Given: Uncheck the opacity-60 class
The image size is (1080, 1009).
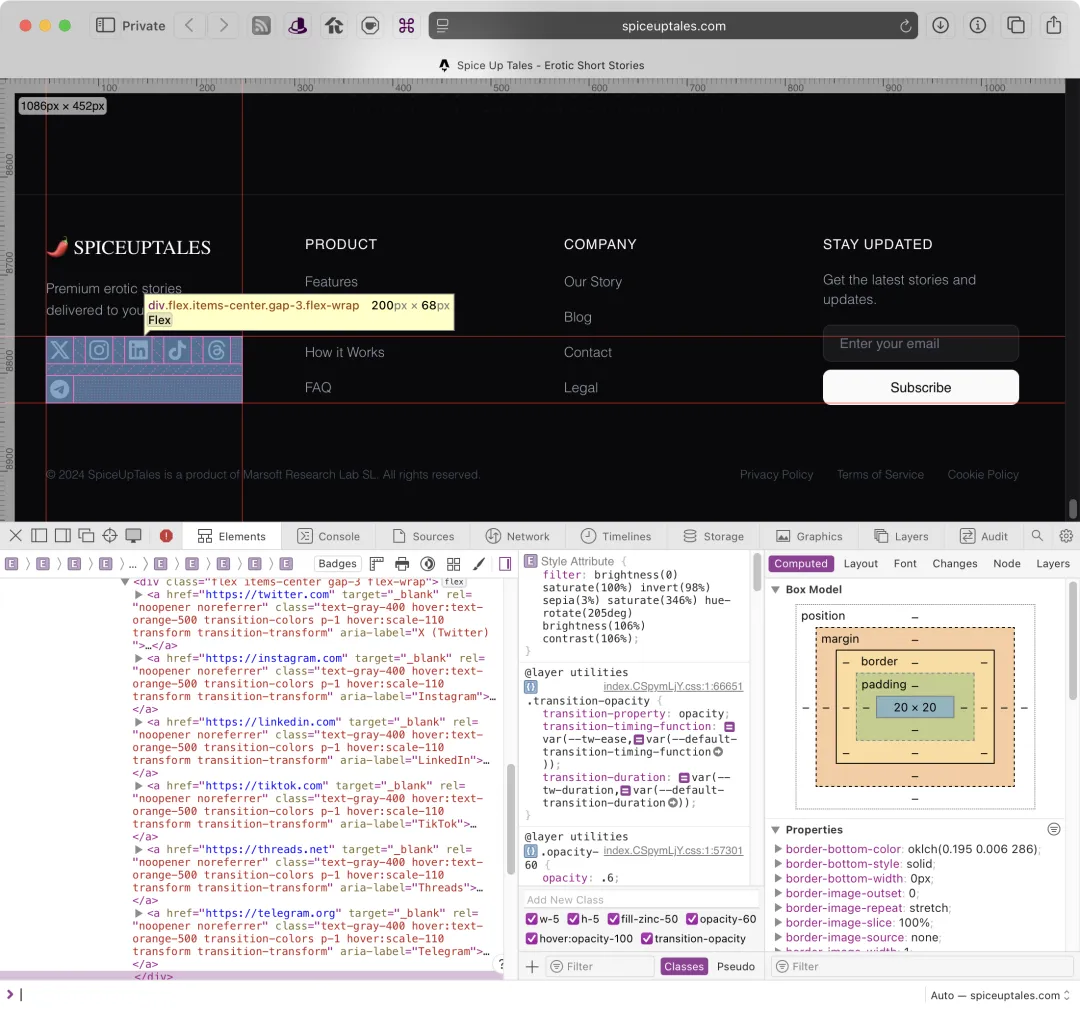Looking at the screenshot, I should click(692, 919).
